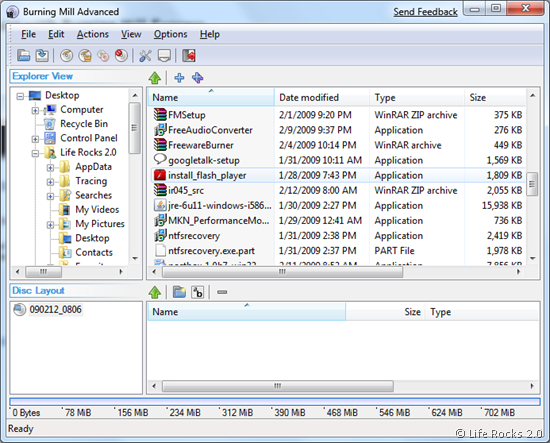The width and height of the screenshot is (550, 443).
Task: Open the Help menu
Action: pyautogui.click(x=210, y=34)
